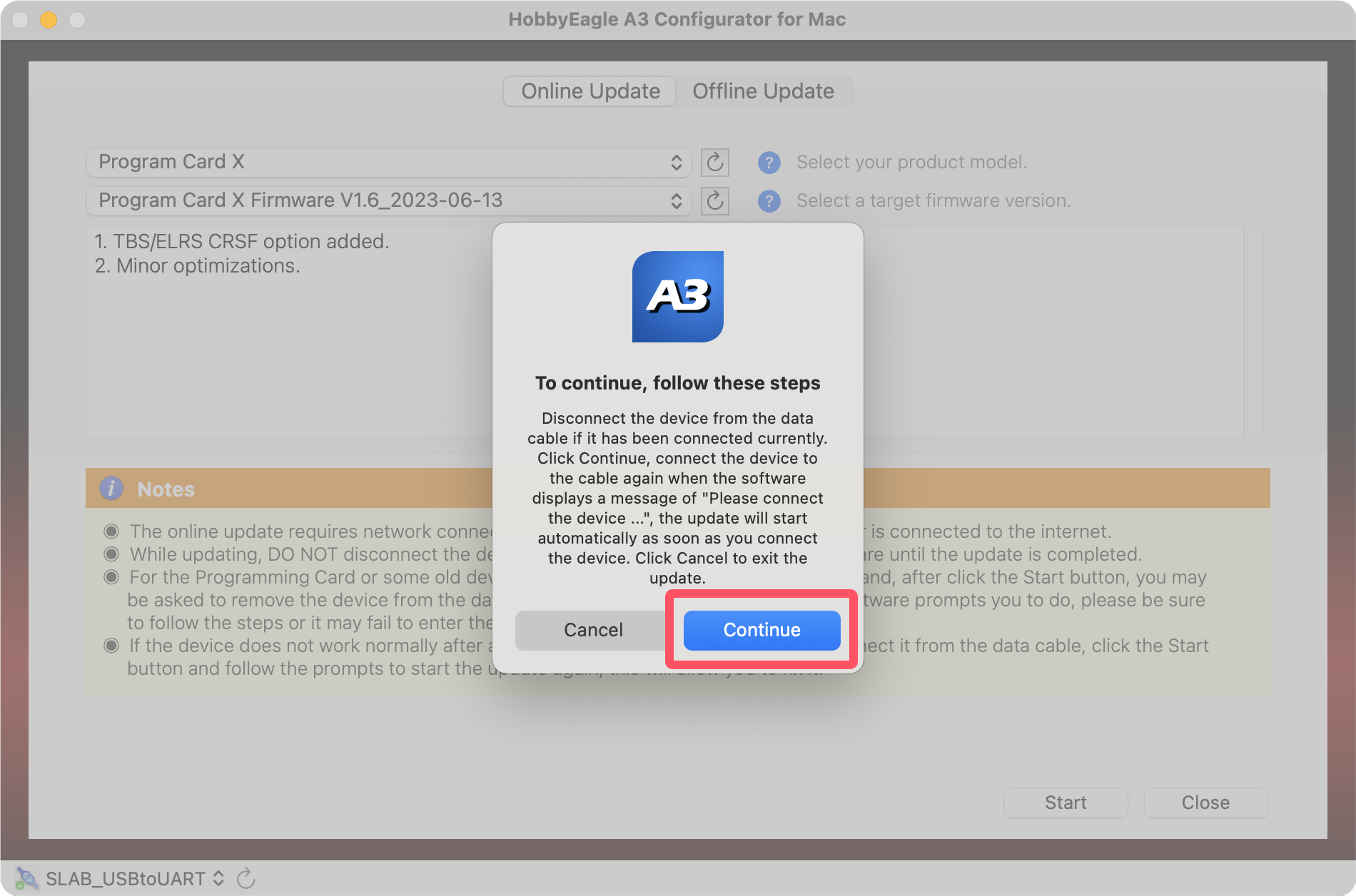The width and height of the screenshot is (1356, 896).
Task: Click help icon beside firmware version hint
Action: pos(769,201)
